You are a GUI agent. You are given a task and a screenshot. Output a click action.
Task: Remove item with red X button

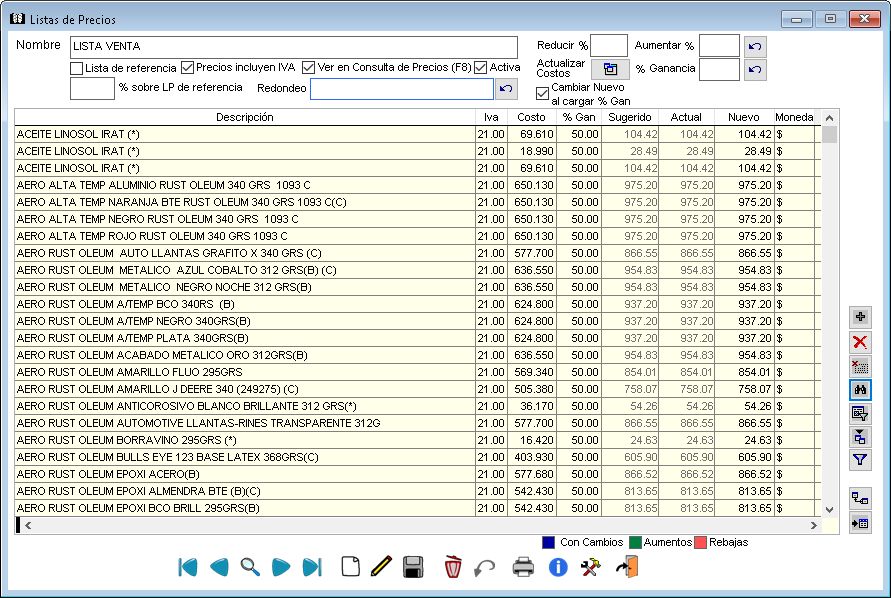coord(859,342)
